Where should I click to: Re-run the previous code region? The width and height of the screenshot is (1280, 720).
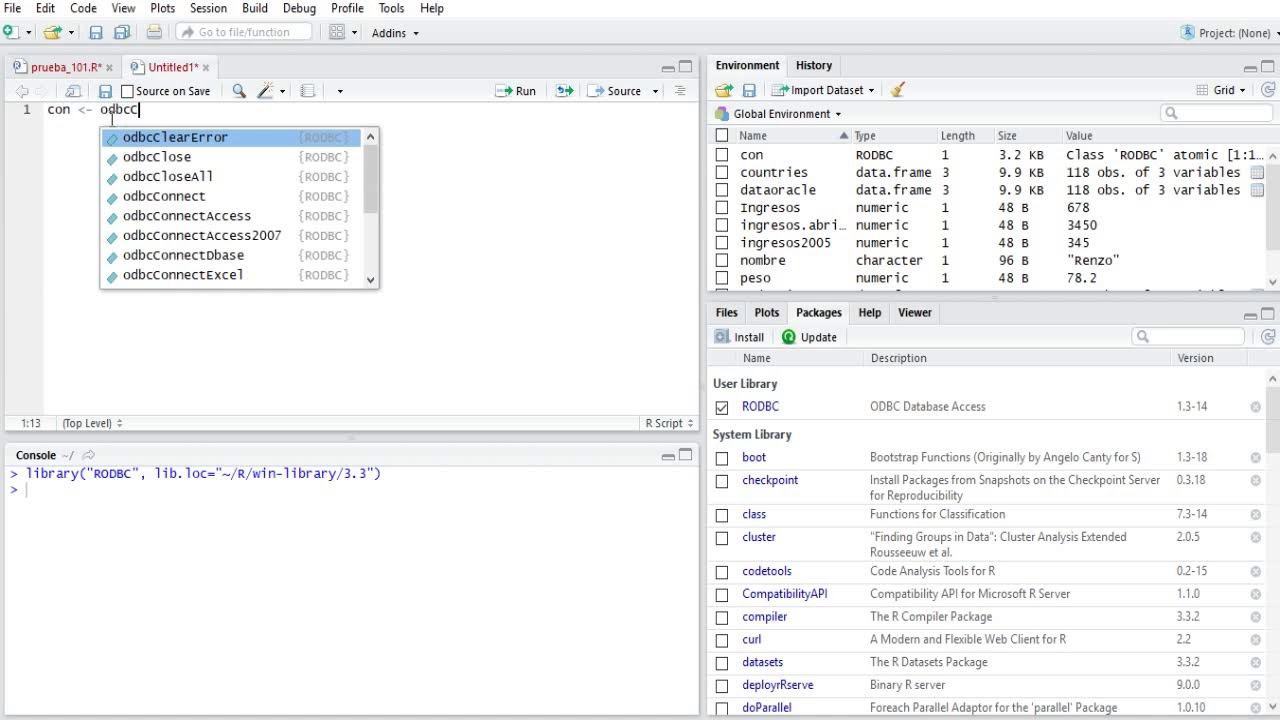[x=565, y=91]
